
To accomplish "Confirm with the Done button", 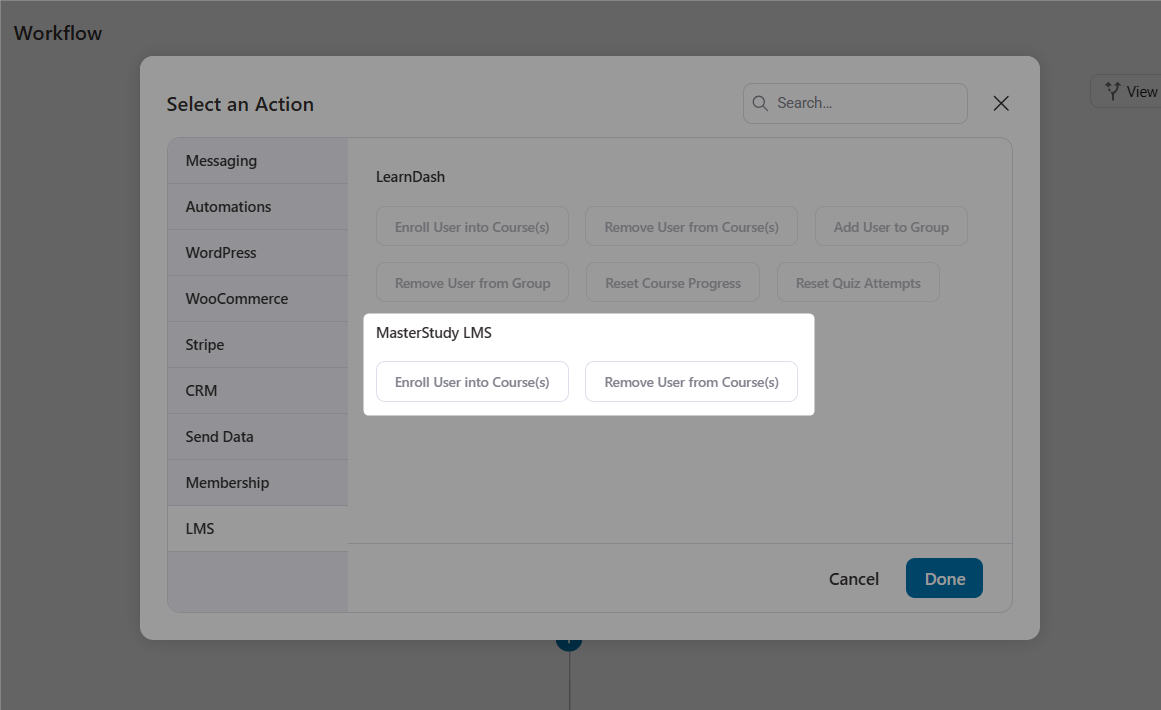I will click(x=945, y=578).
